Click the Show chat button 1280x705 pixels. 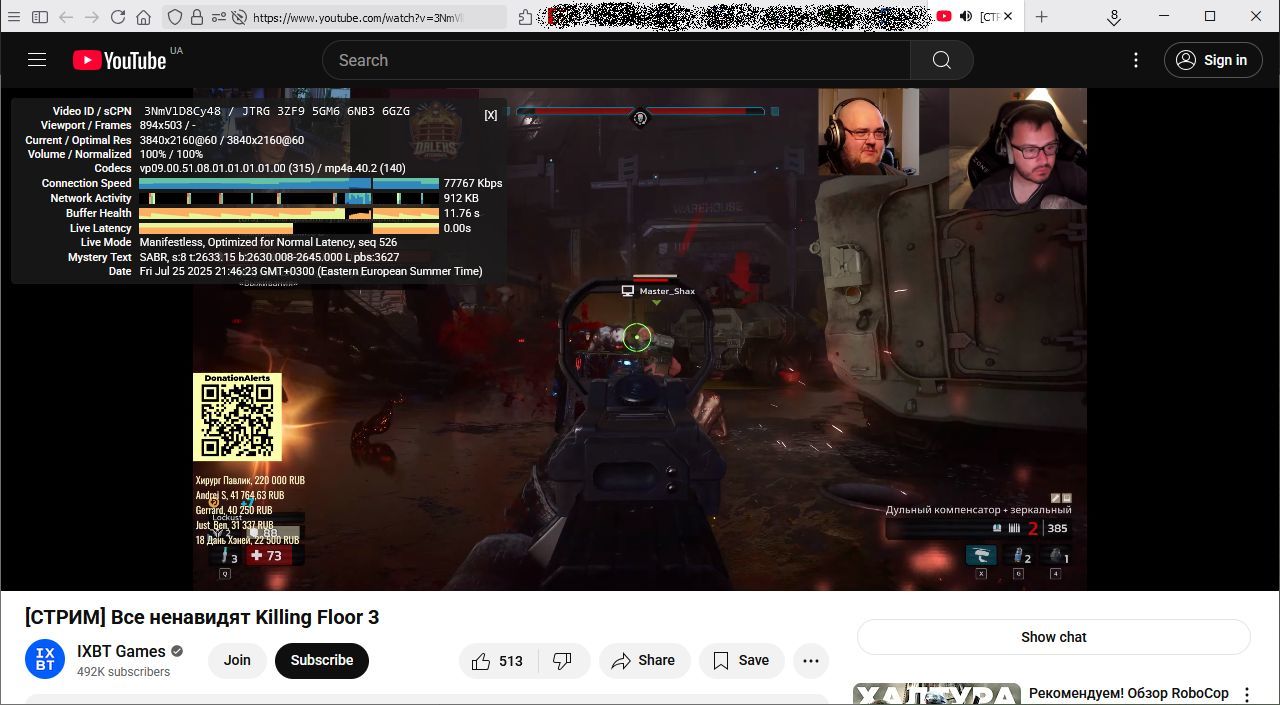[x=1053, y=637]
